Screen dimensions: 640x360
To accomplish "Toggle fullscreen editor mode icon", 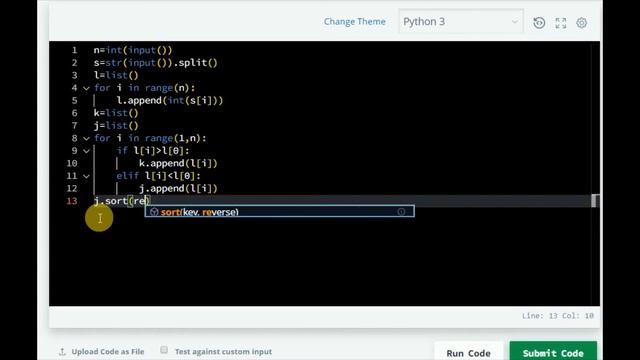I will click(x=561, y=23).
